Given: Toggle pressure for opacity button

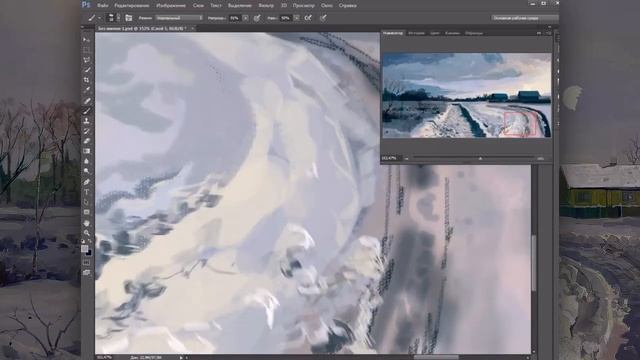Looking at the screenshot, I should (x=257, y=18).
